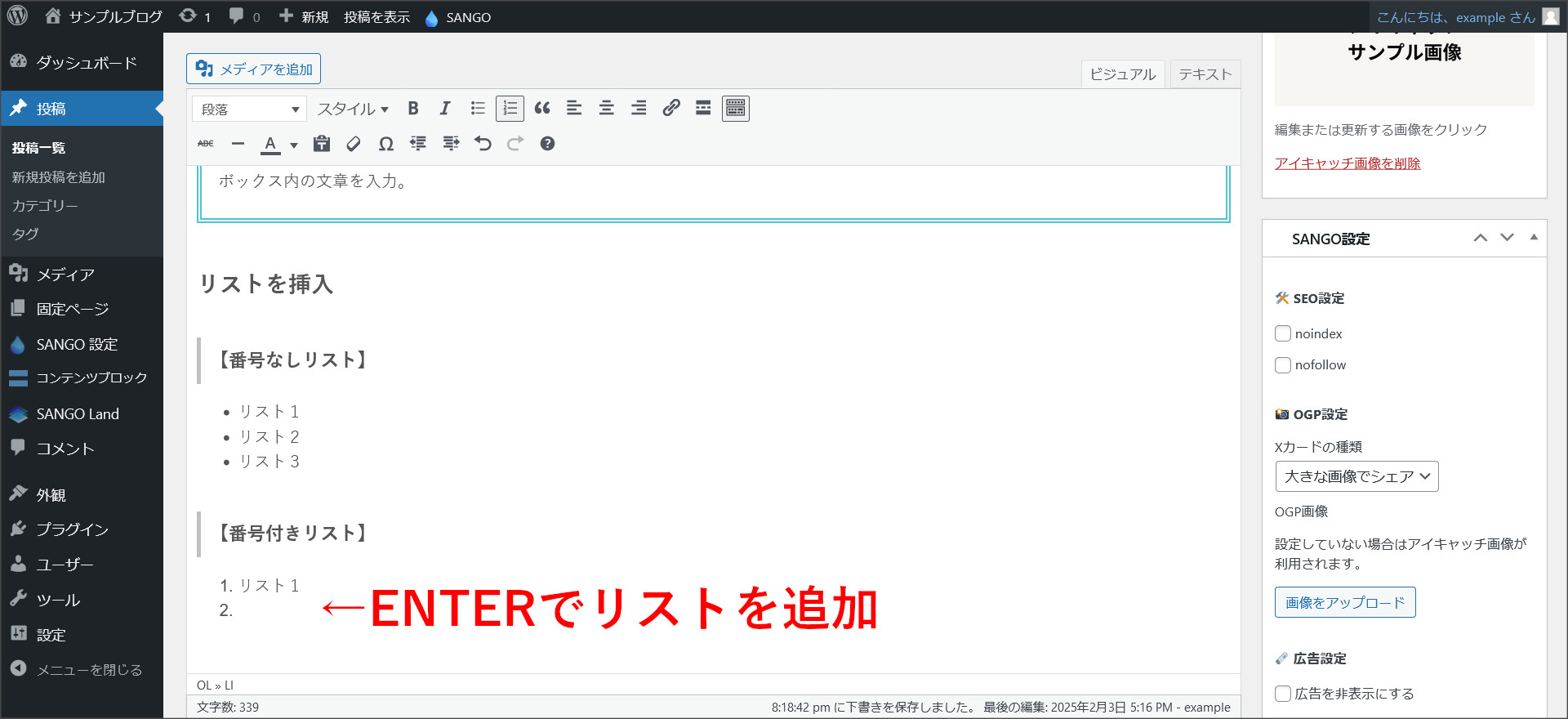
Task: Undo the last edit
Action: click(x=483, y=144)
